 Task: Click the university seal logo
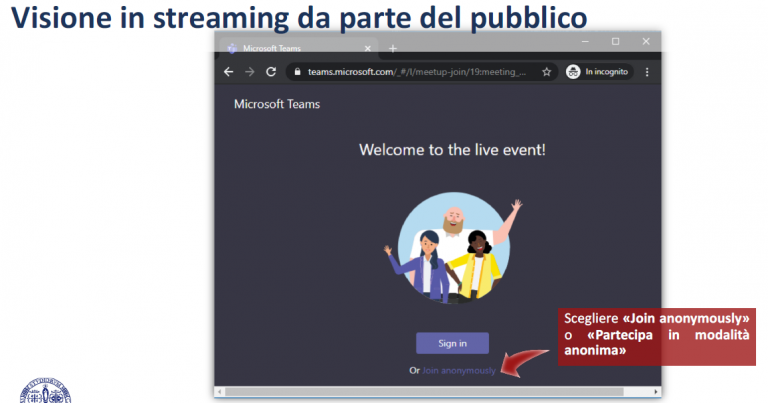pos(44,391)
